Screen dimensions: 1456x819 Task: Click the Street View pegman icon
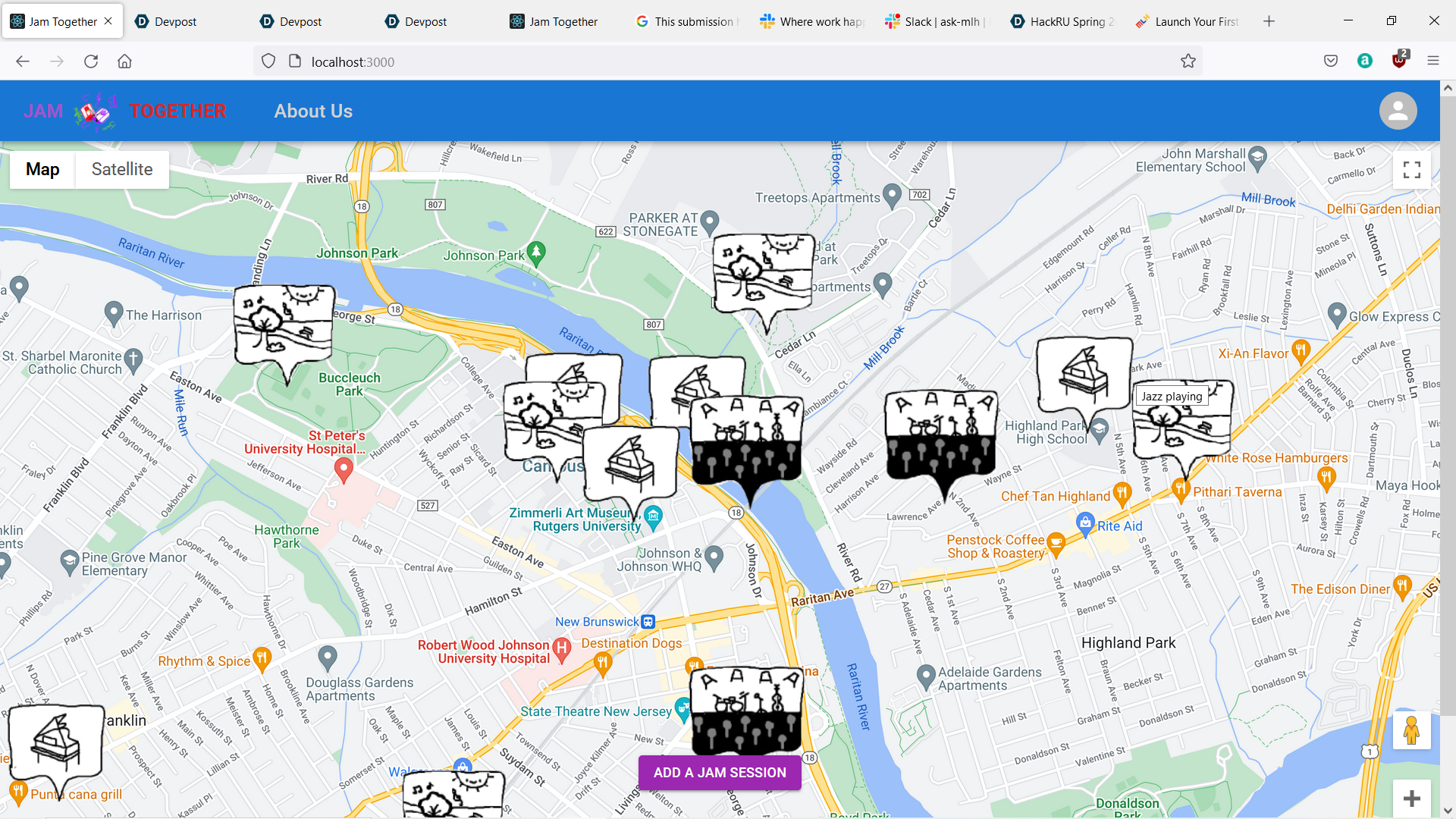click(x=1410, y=731)
